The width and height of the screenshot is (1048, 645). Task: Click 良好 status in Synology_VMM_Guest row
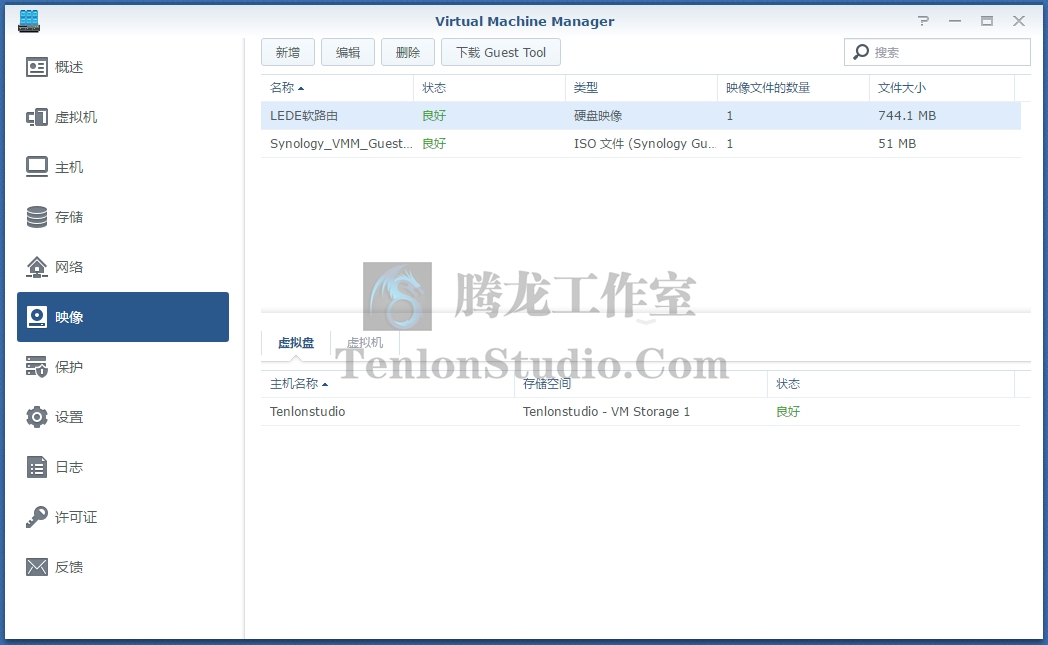434,144
